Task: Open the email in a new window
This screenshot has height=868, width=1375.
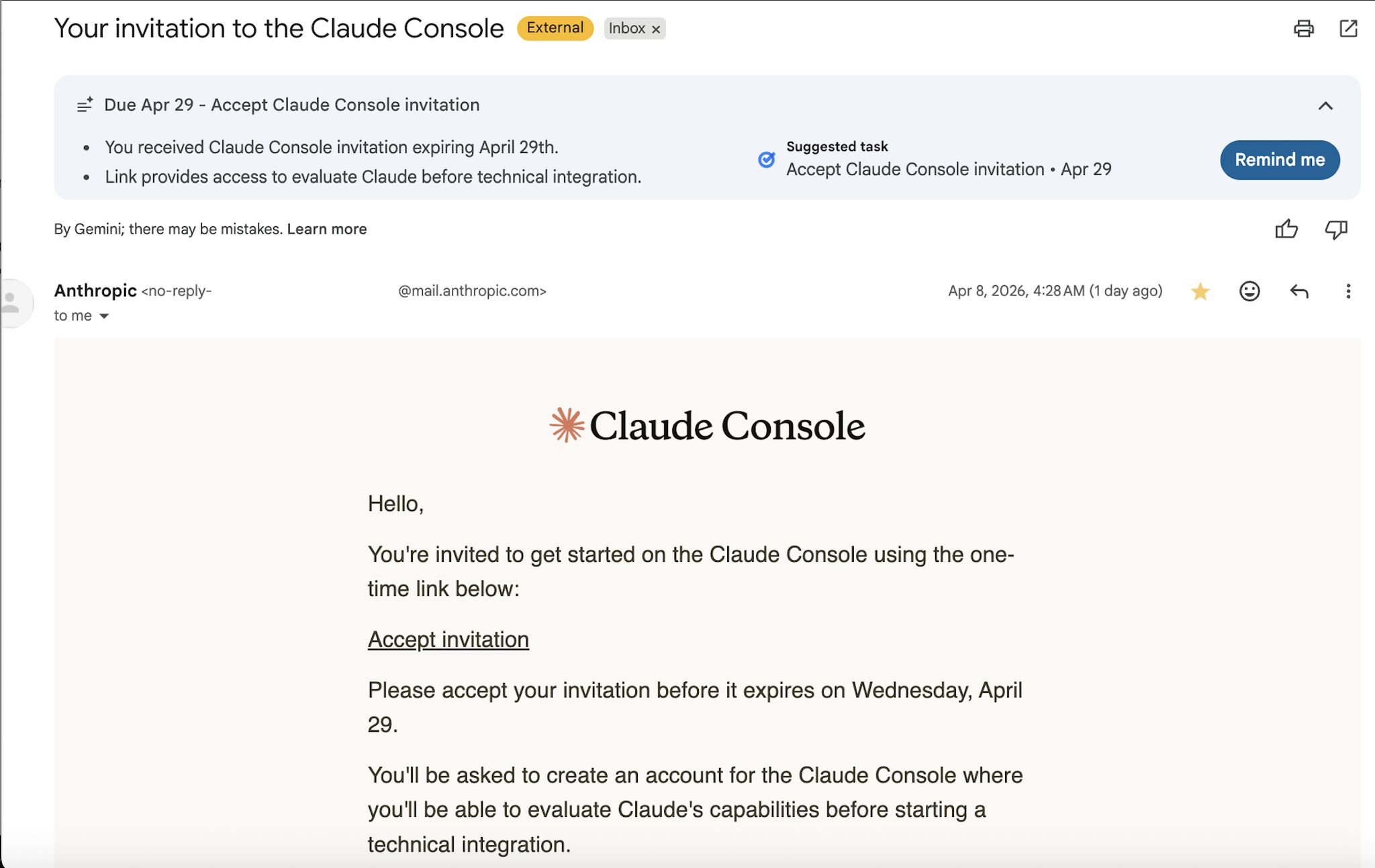Action: pyautogui.click(x=1349, y=29)
